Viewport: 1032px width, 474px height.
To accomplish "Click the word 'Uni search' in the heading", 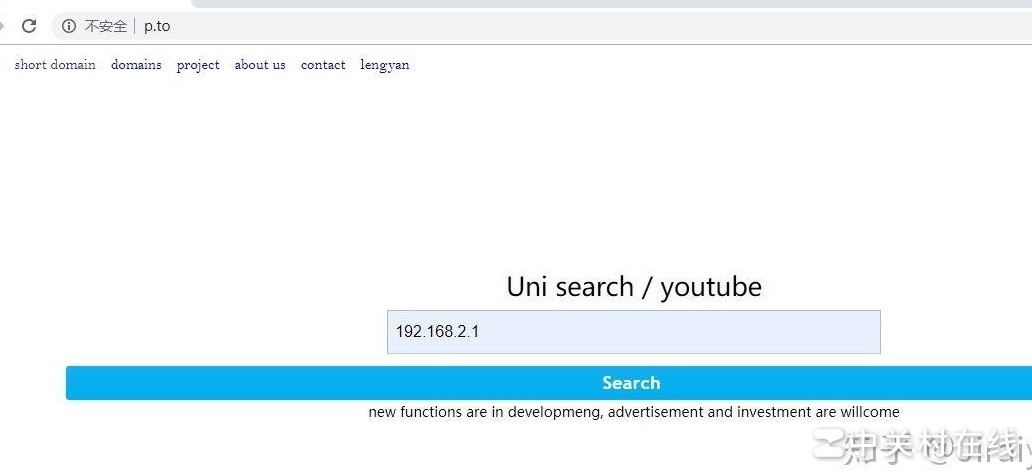I will [x=570, y=287].
